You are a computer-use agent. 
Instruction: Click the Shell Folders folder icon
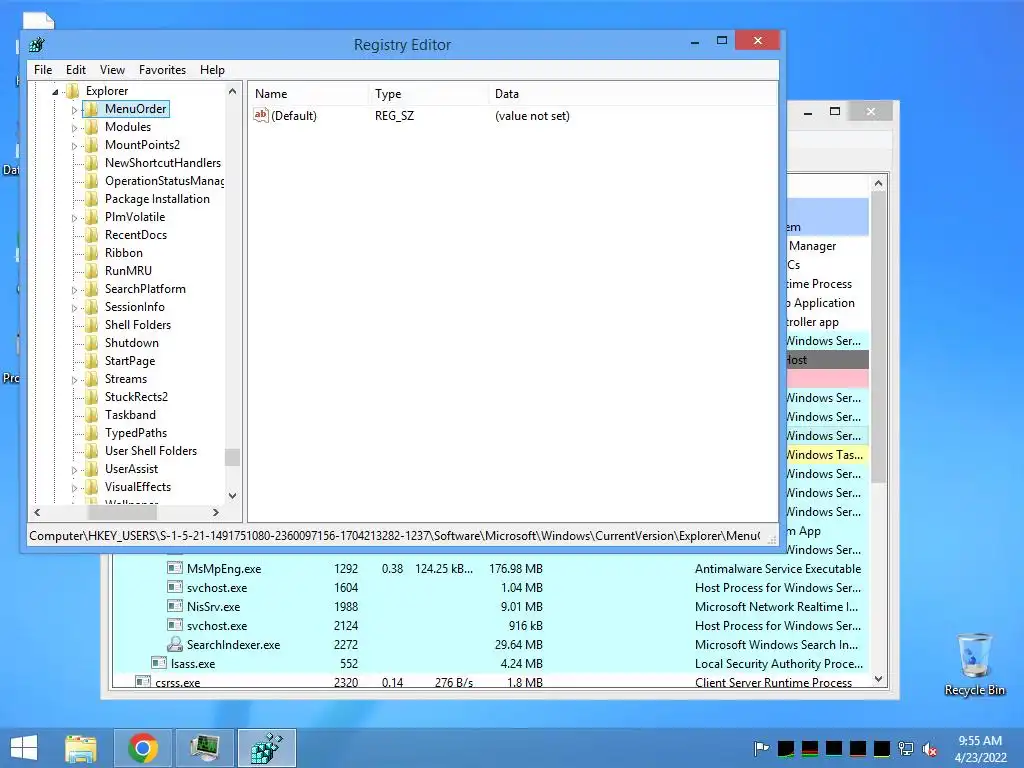(92, 325)
